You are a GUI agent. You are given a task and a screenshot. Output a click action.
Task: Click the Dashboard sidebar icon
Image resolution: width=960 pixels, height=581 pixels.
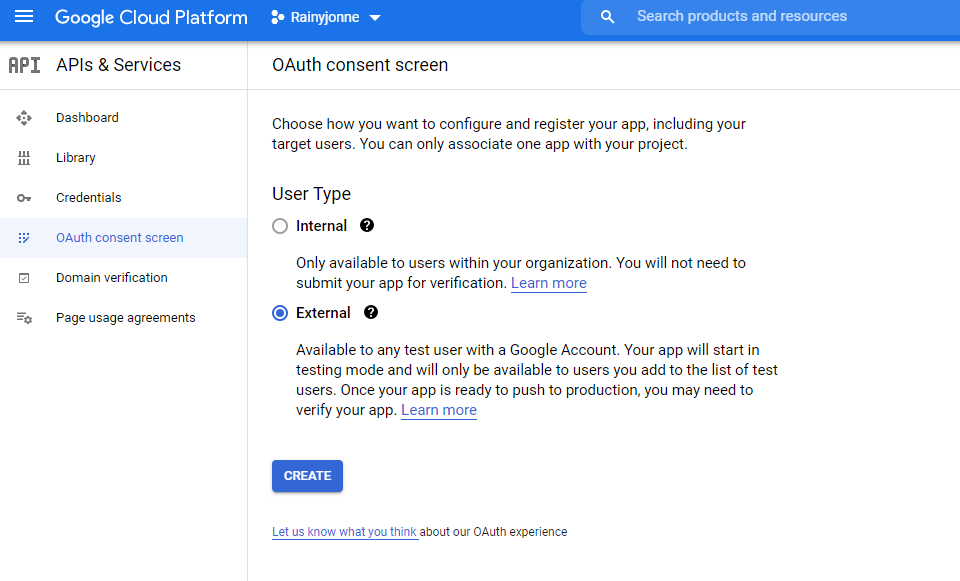[x=24, y=118]
